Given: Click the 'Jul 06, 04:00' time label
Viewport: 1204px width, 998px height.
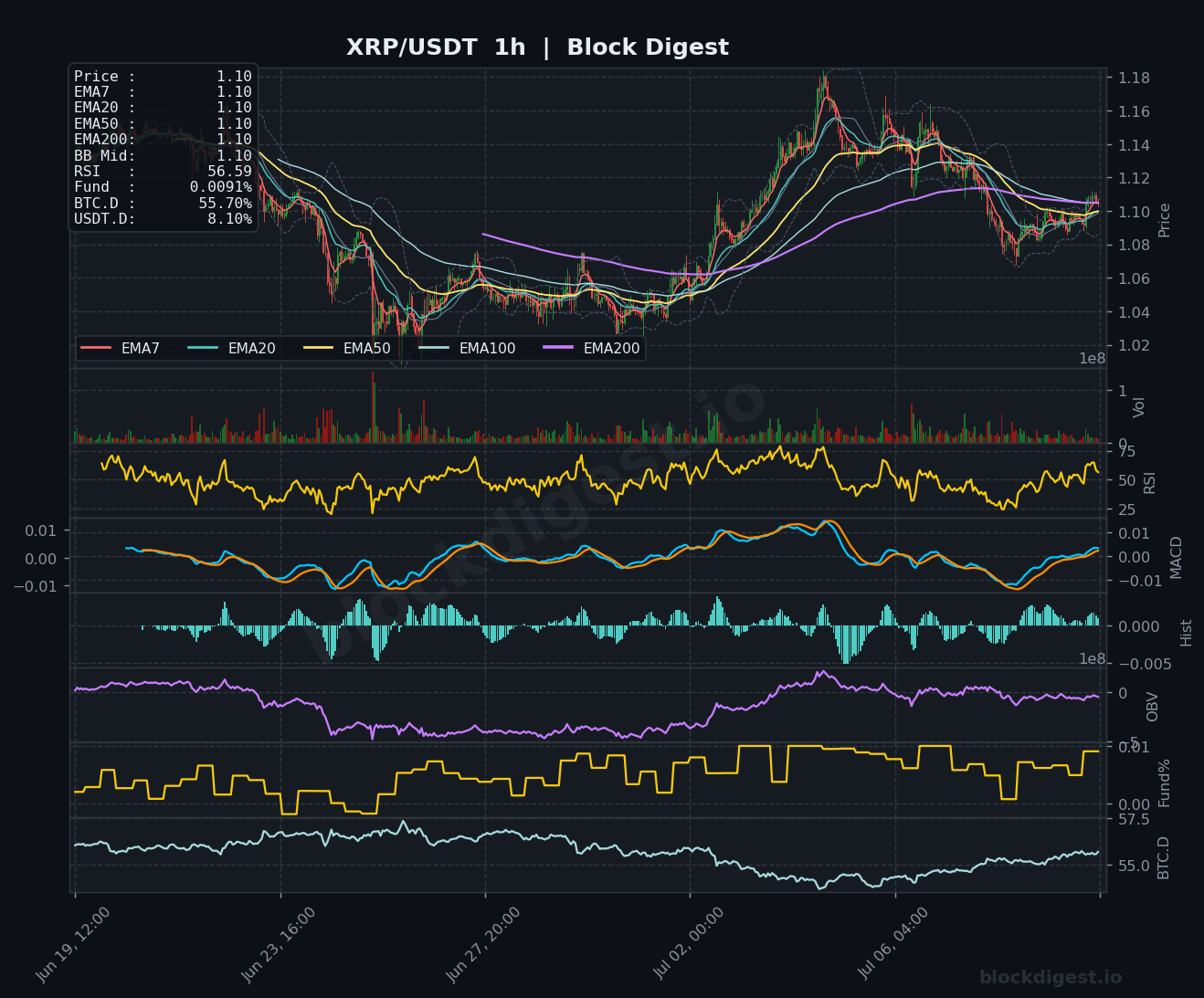Looking at the screenshot, I should (893, 944).
